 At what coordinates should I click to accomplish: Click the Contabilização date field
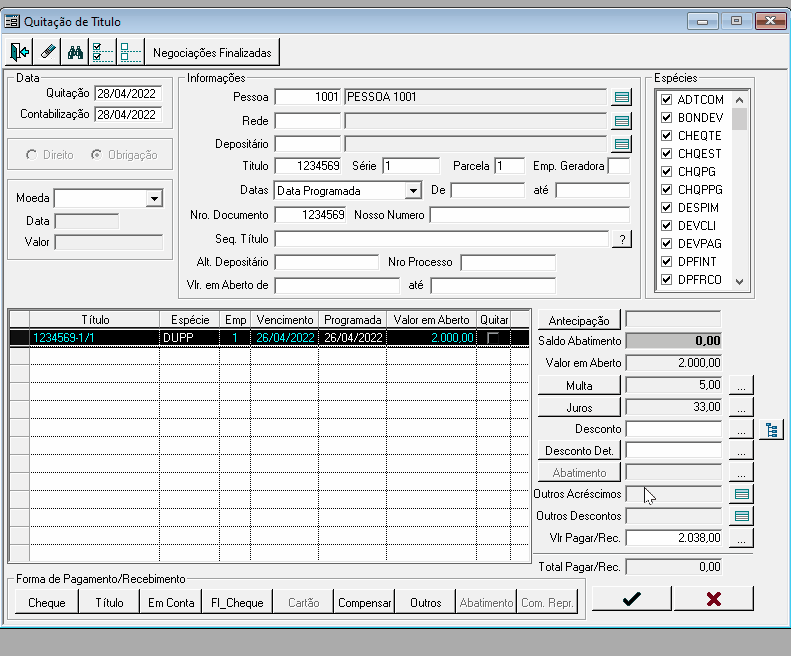click(129, 115)
